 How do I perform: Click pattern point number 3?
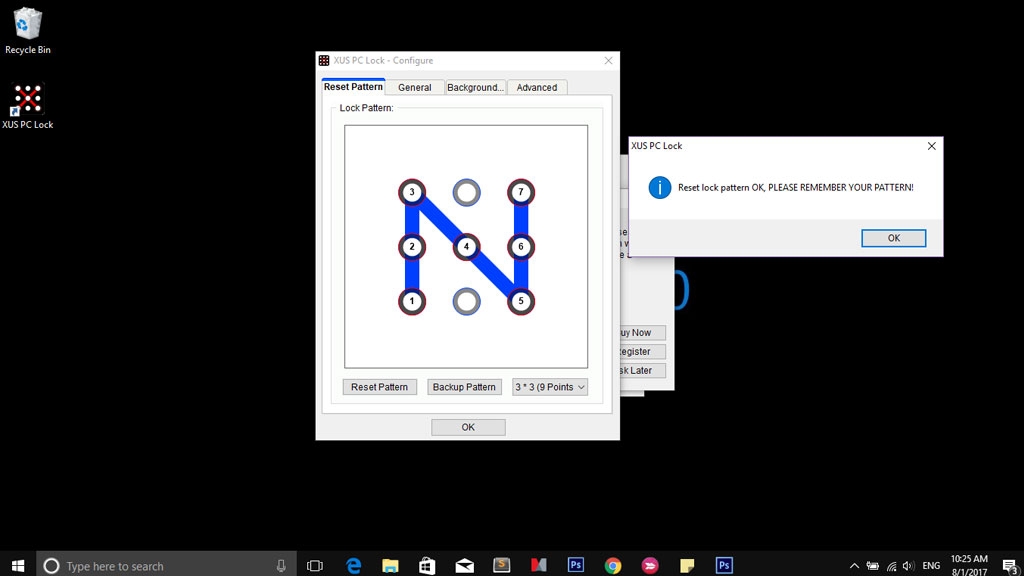coord(412,192)
